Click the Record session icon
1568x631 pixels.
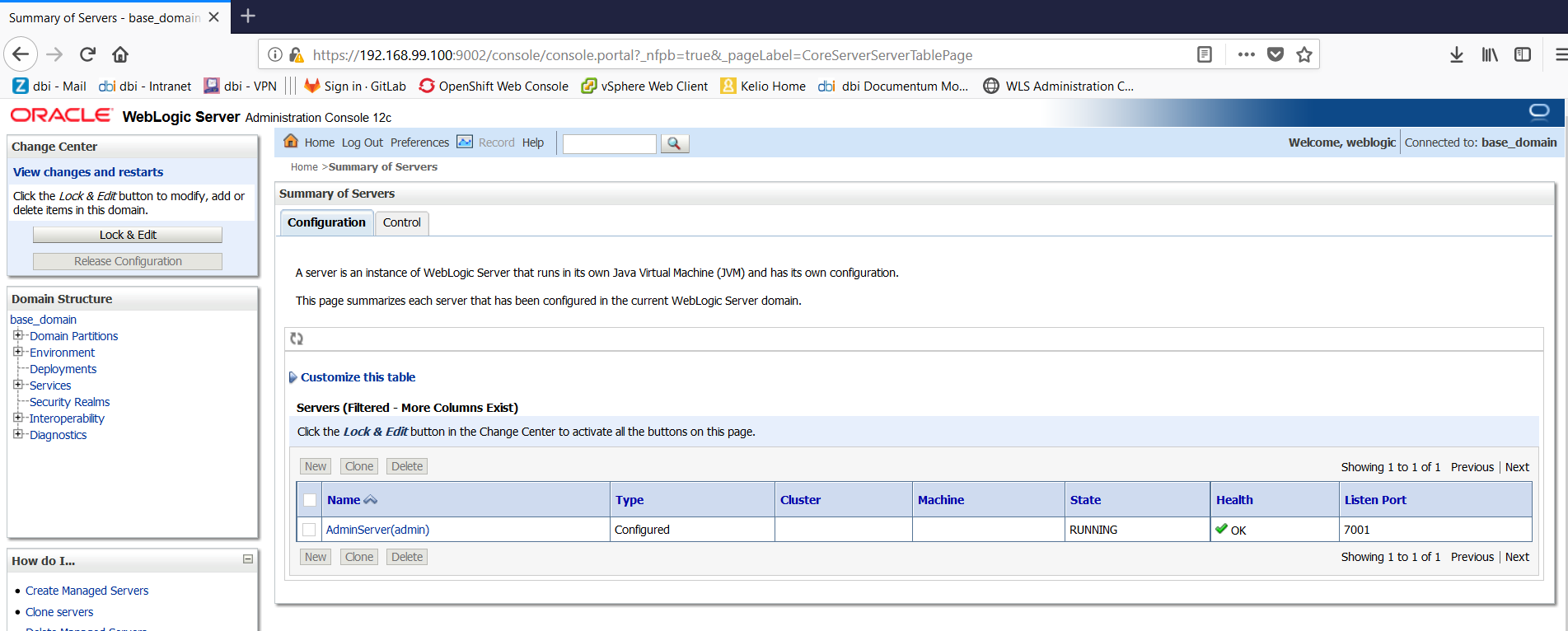pyautogui.click(x=465, y=142)
